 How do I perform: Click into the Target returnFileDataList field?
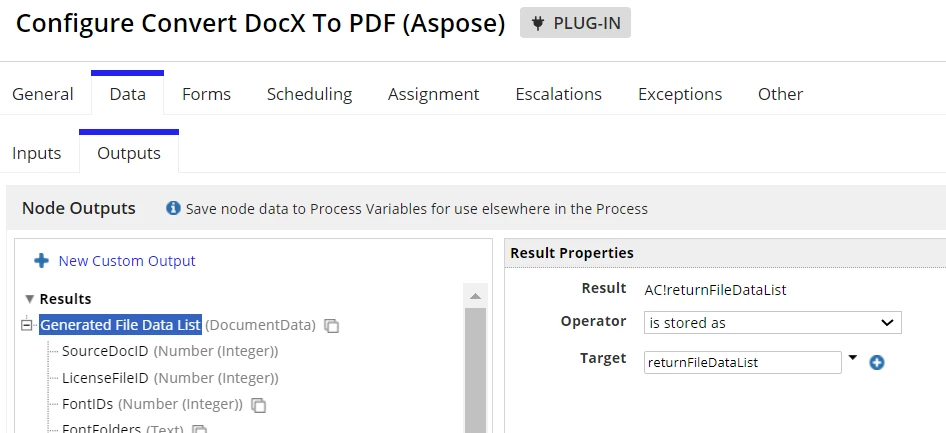tap(742, 362)
